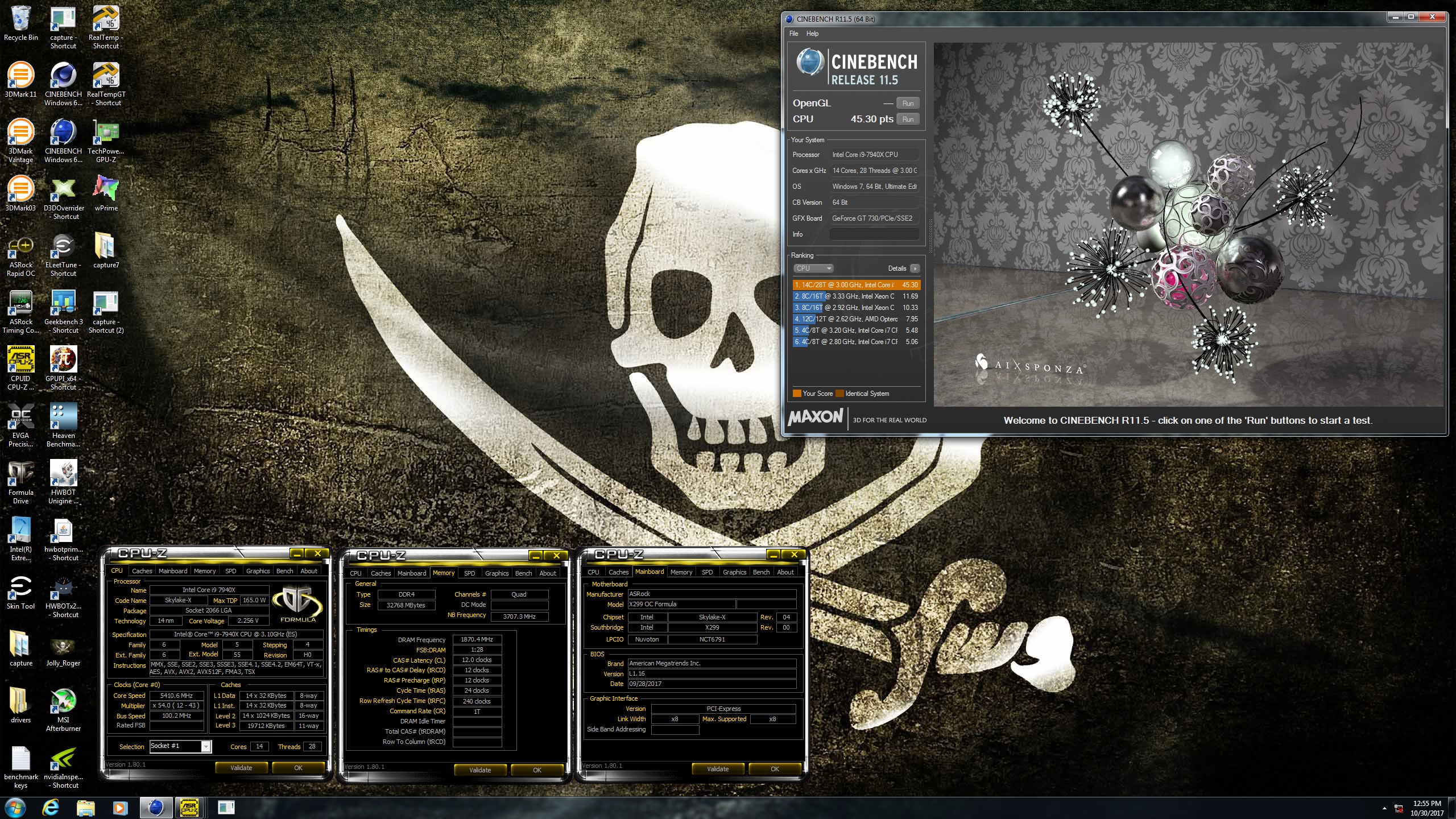Minimize the left CPU-Z window
Screen dimensions: 1456x819
pos(297,553)
